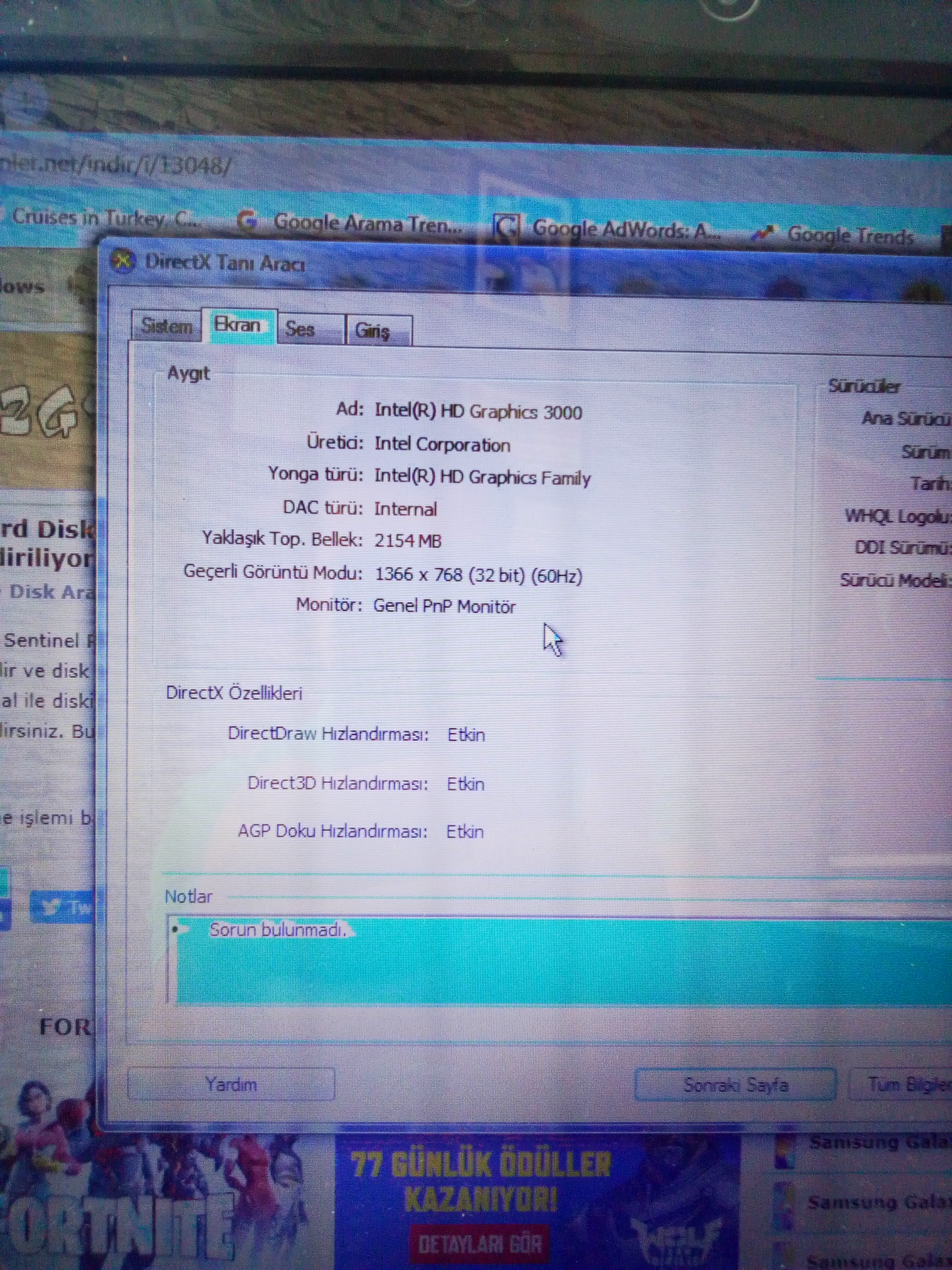This screenshot has width=952, height=1270.
Task: Click the Google favicon beside Google Arama Tren bookmark
Action: coord(248,221)
